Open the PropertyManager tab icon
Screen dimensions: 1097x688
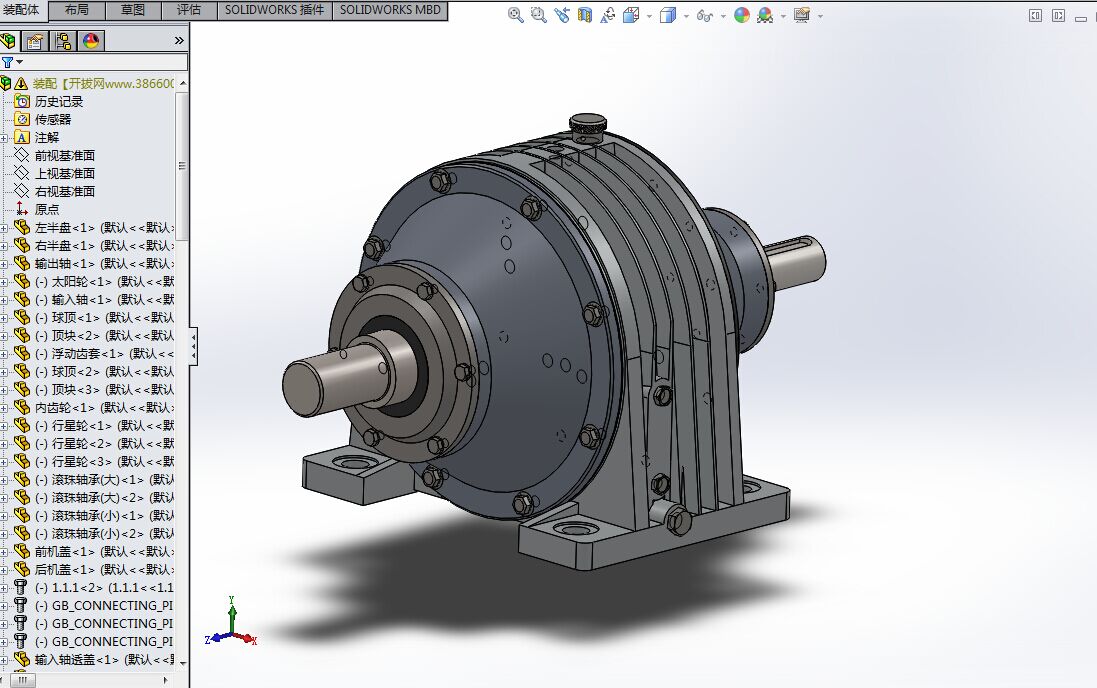[x=35, y=41]
